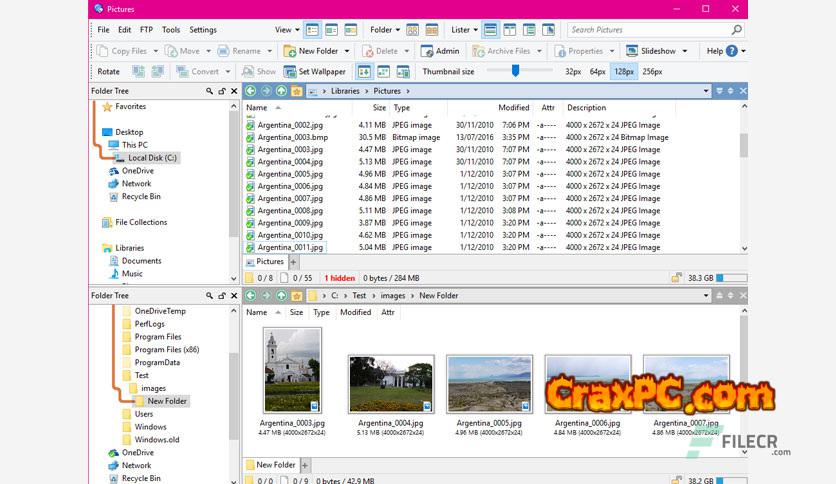Click the search magnifier in the upper Folder Tree header
Image resolution: width=836 pixels, height=484 pixels.
pos(209,91)
